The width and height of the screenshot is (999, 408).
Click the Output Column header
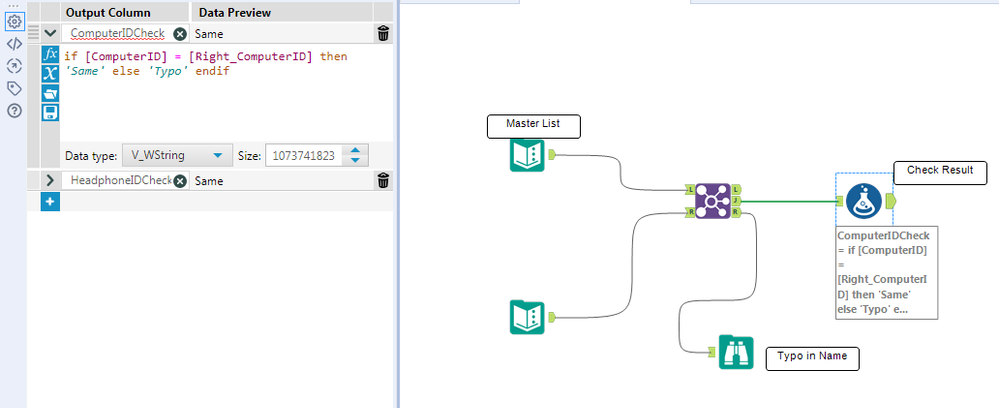(x=108, y=13)
